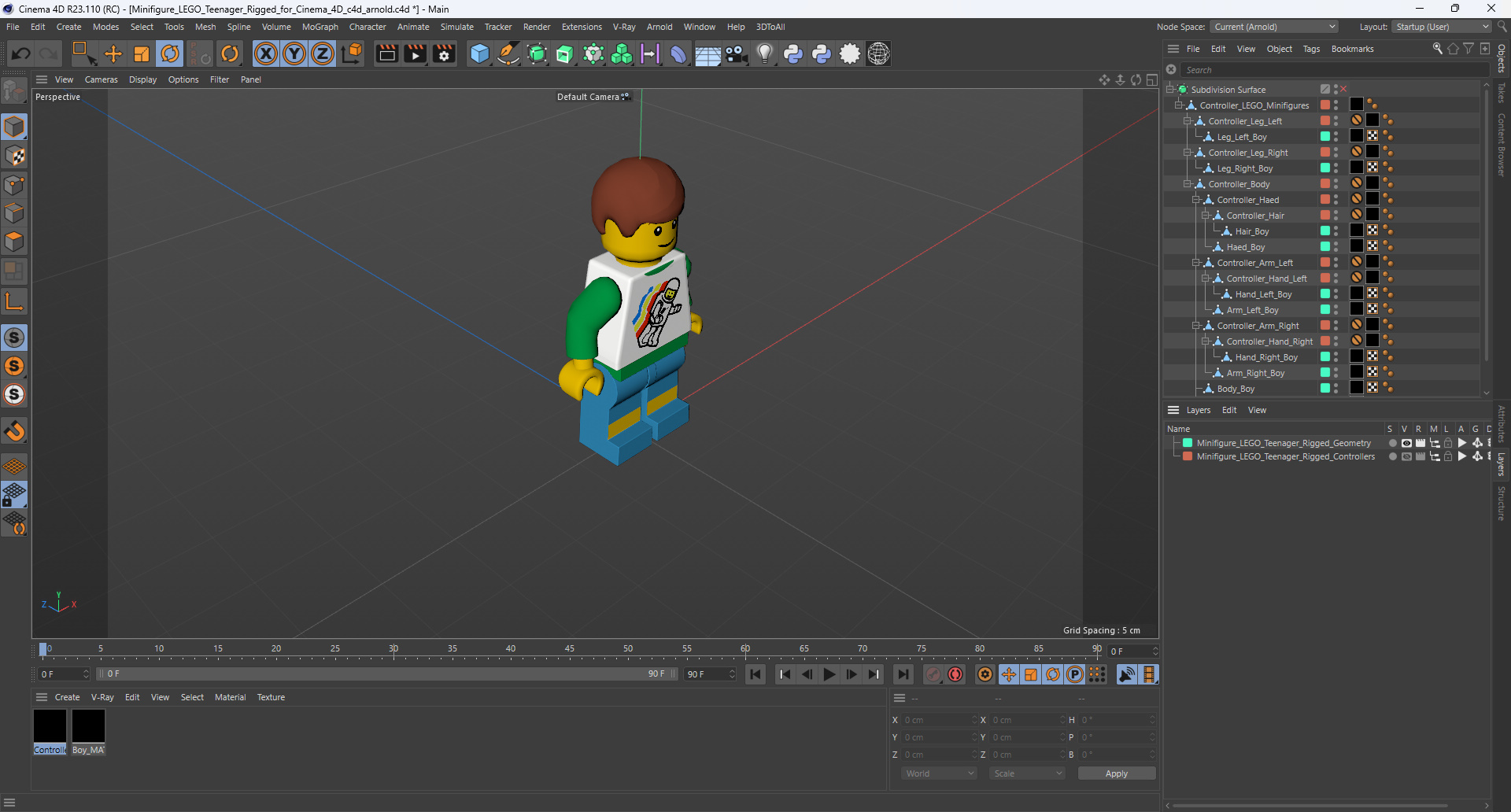
Task: Collapse Controller_LEGO_Minifigures tree node
Action: click(1178, 105)
